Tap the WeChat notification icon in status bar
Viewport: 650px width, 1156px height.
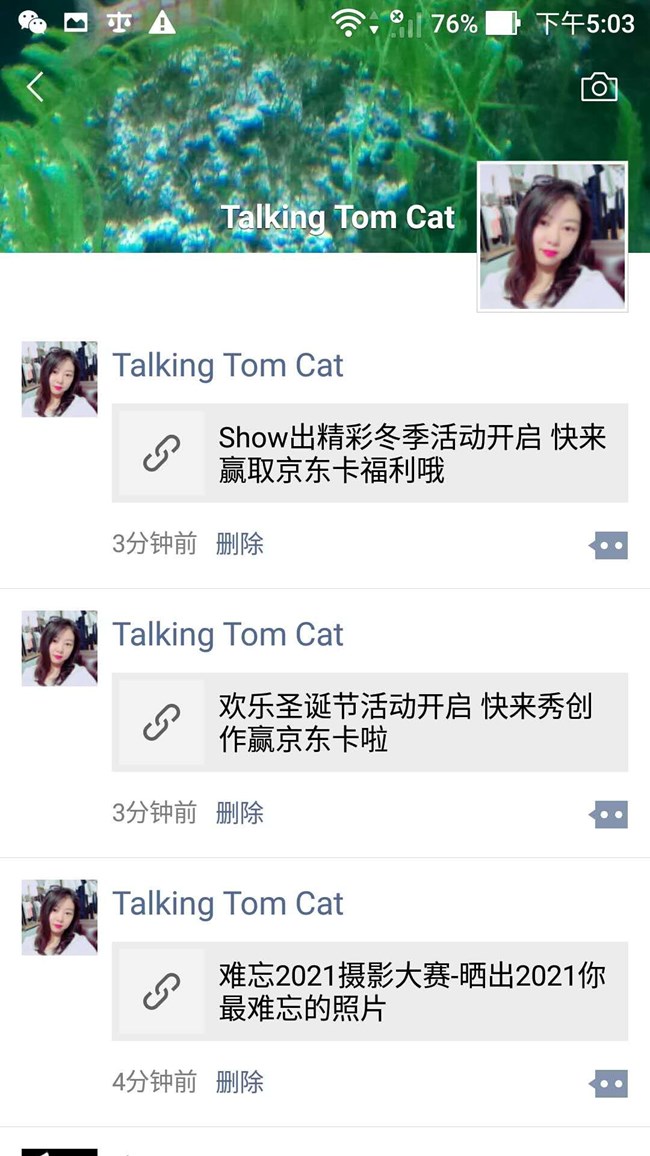pos(32,22)
